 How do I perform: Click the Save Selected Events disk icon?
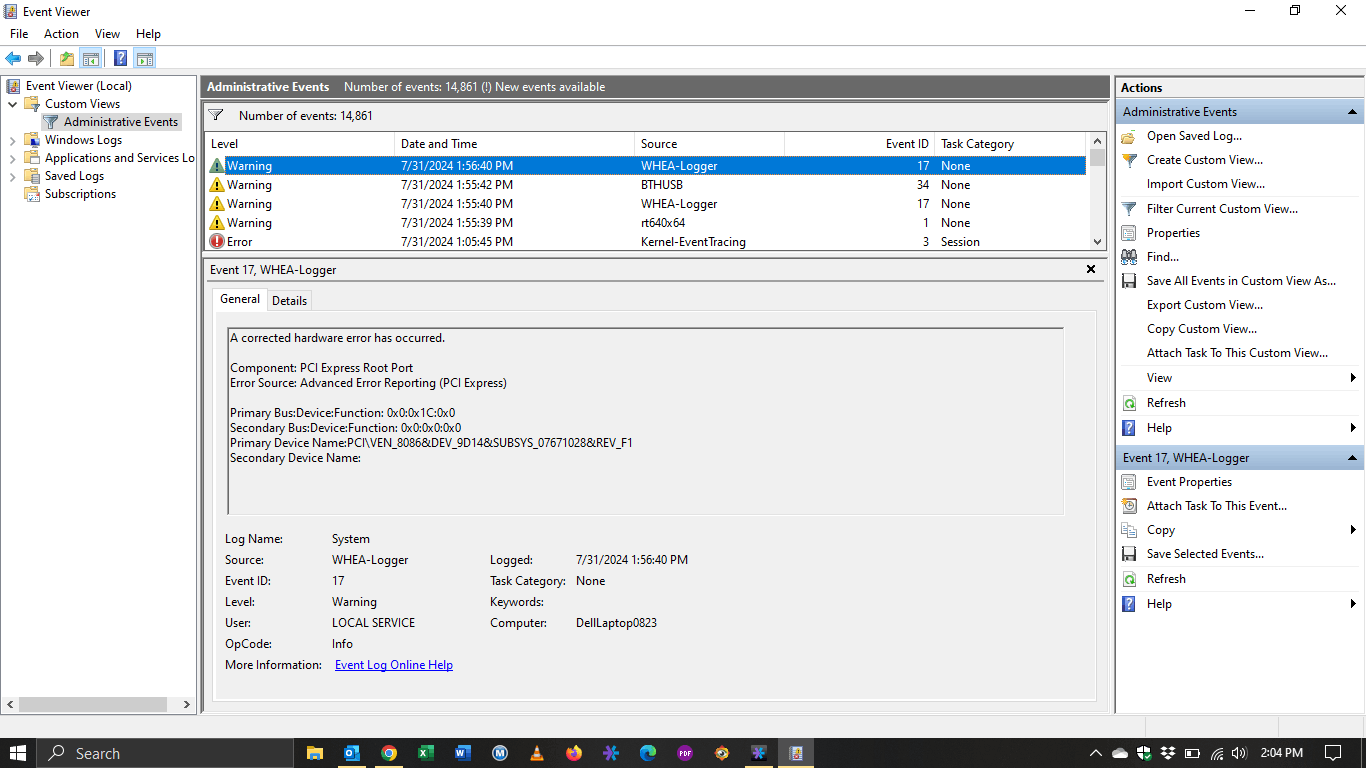tap(1129, 554)
